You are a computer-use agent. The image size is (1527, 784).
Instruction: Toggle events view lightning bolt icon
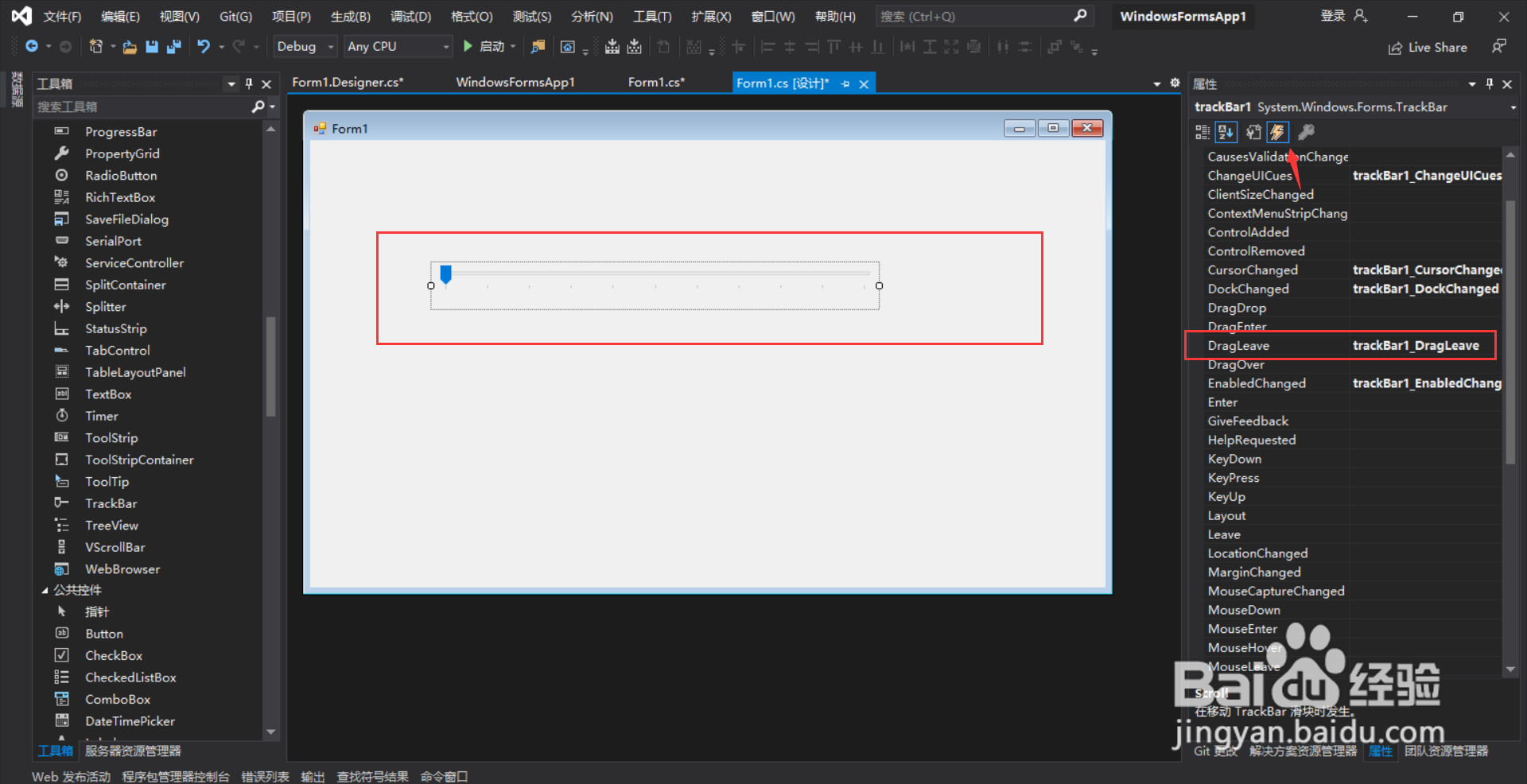pyautogui.click(x=1277, y=132)
